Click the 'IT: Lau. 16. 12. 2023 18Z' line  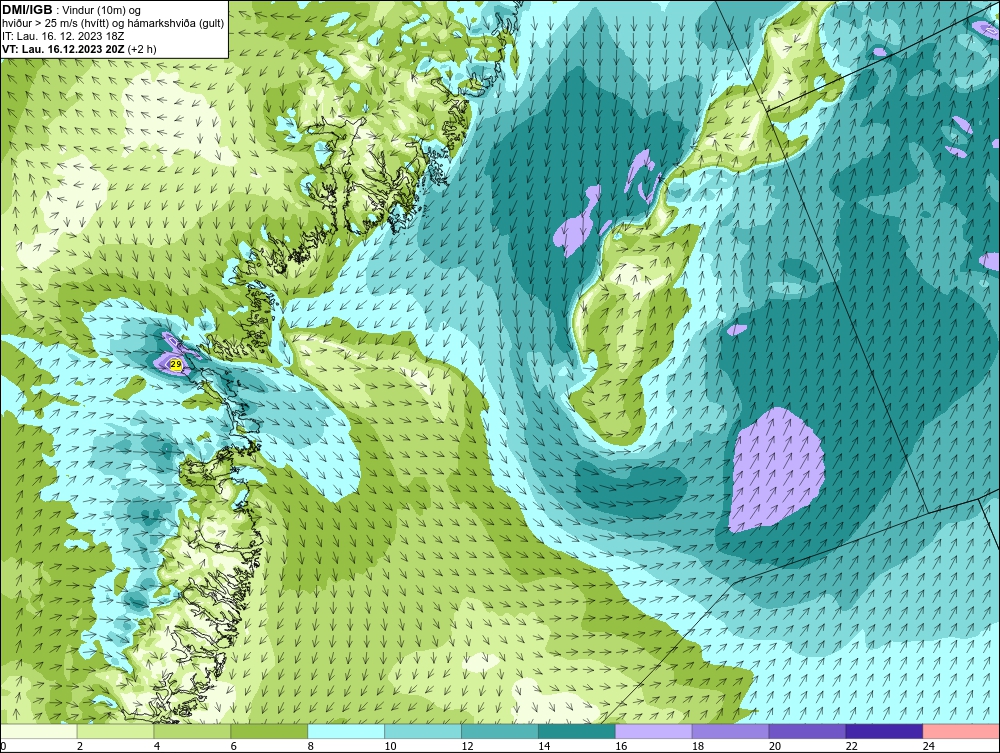[62, 36]
